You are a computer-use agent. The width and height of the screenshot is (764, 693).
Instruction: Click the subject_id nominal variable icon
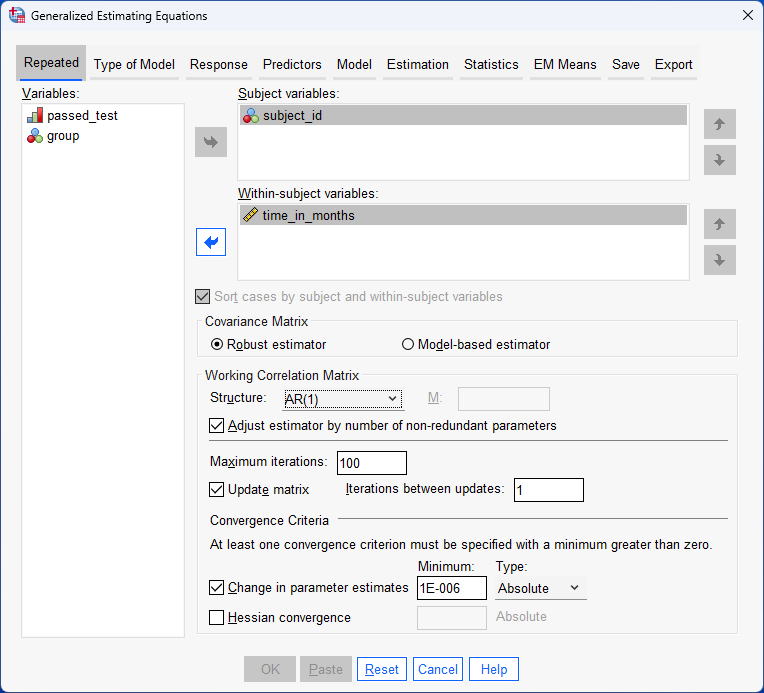click(250, 116)
